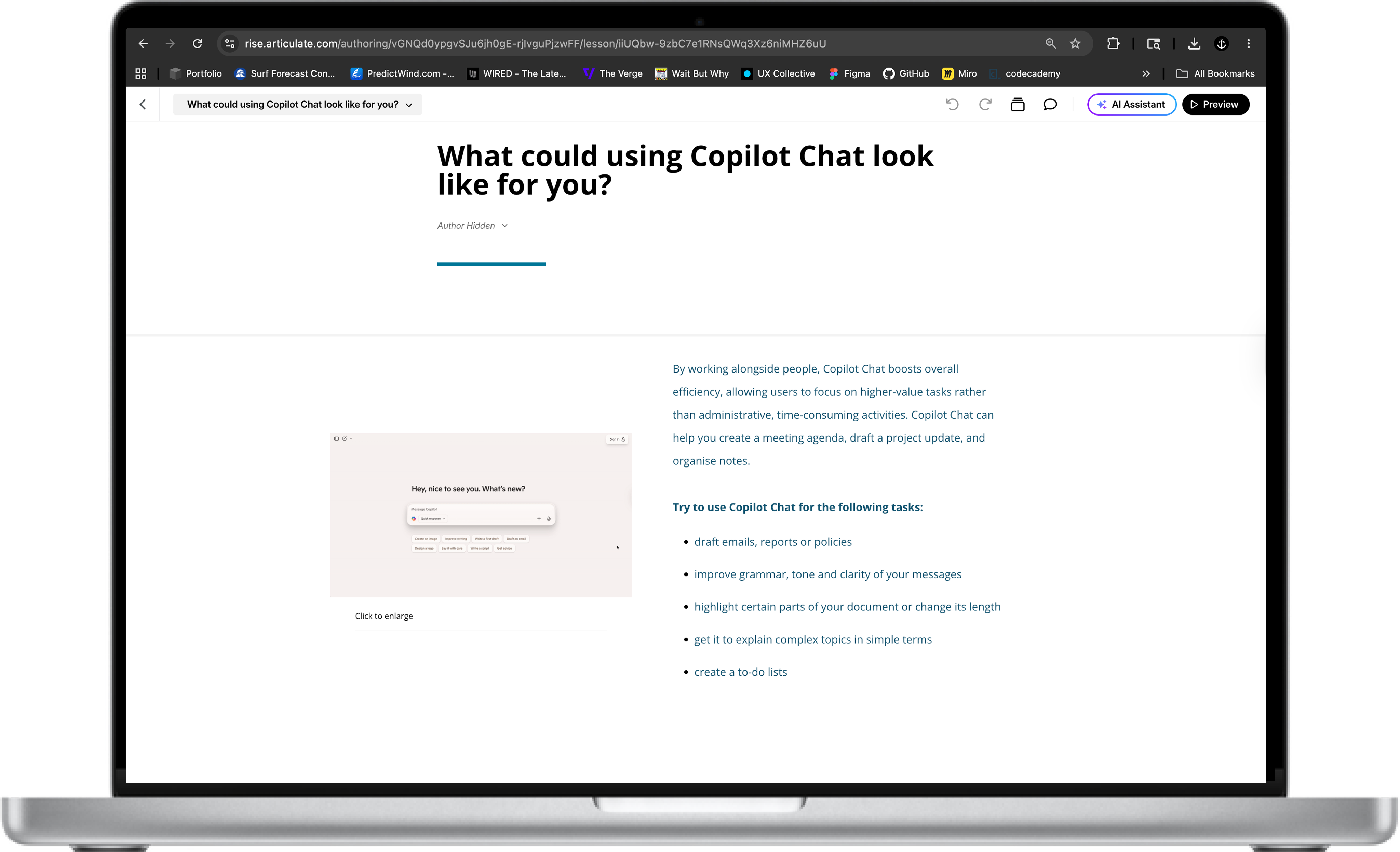Viewport: 1400px width, 852px height.
Task: Select bullet 'draft emails, reports or policies'
Action: pos(773,542)
